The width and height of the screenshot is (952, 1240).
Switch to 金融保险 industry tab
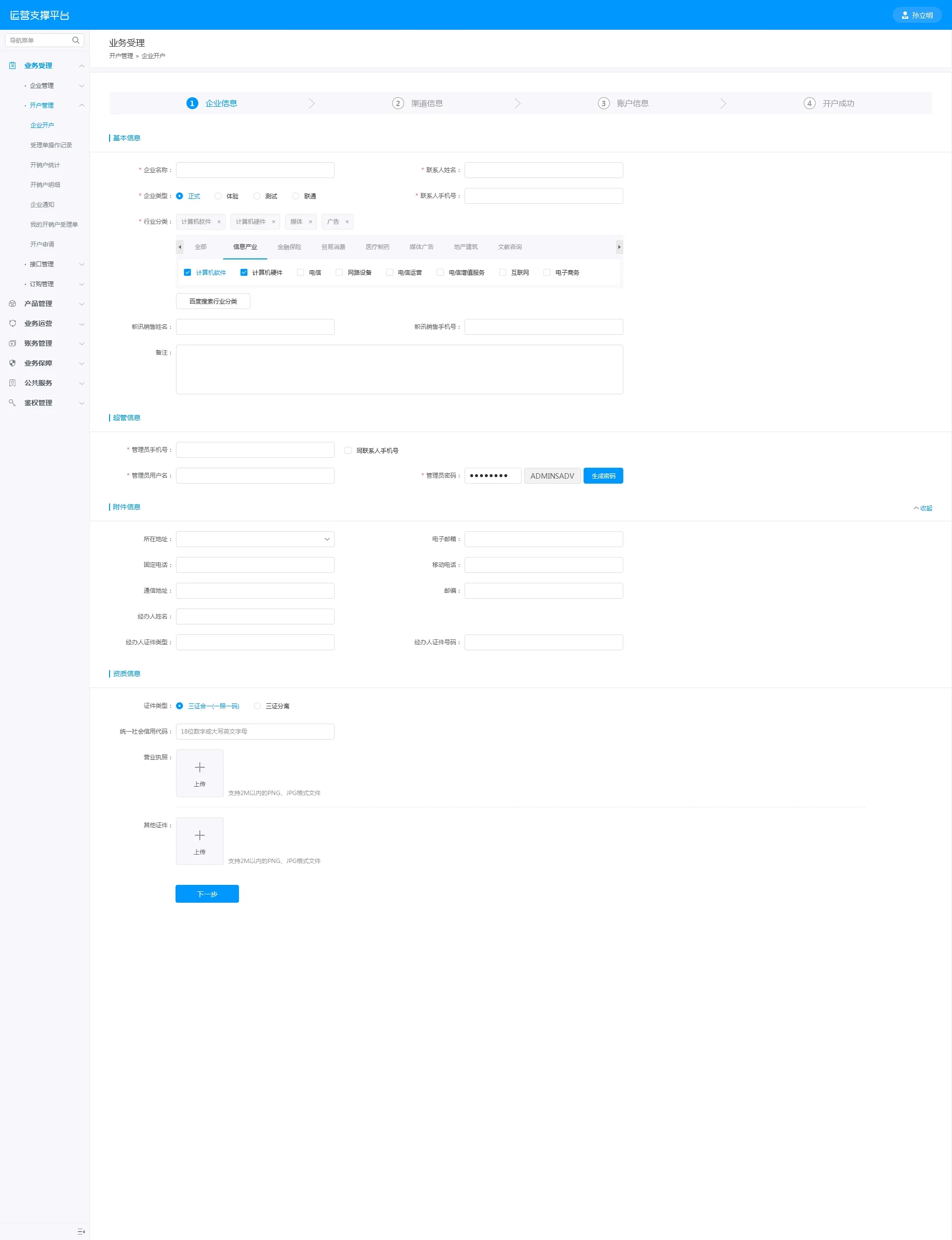[289, 247]
